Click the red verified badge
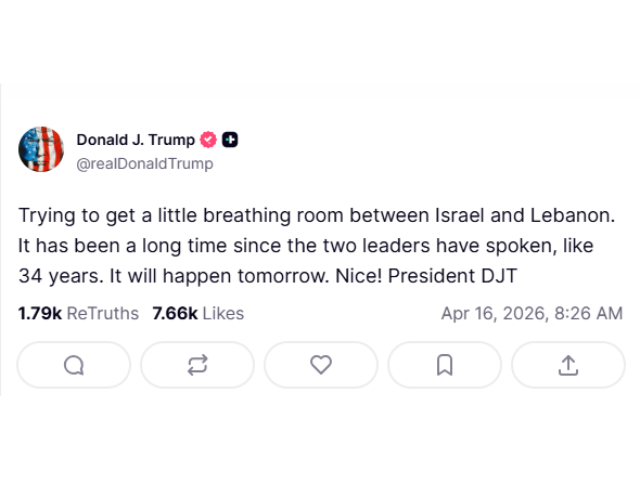This screenshot has width=640, height=480. coord(209,141)
